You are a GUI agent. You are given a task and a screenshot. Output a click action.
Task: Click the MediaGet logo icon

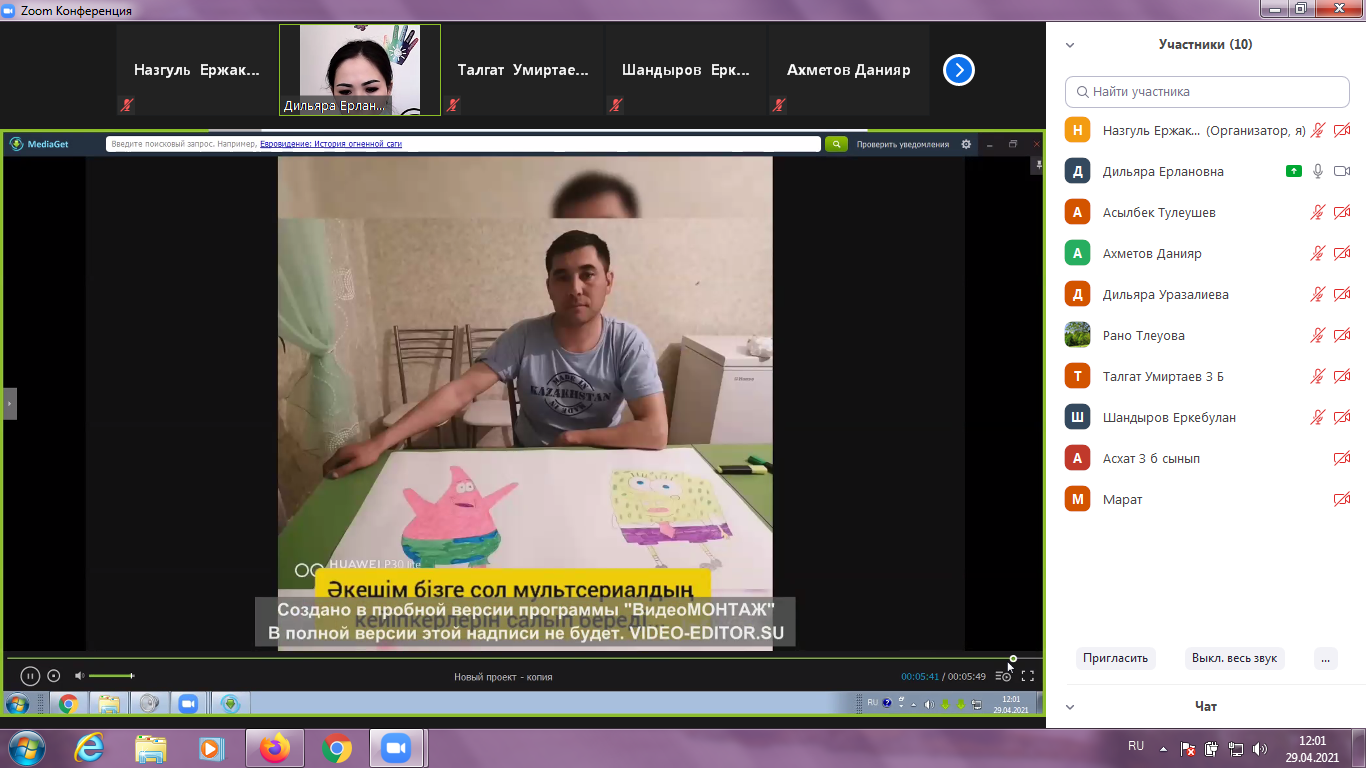click(16, 144)
